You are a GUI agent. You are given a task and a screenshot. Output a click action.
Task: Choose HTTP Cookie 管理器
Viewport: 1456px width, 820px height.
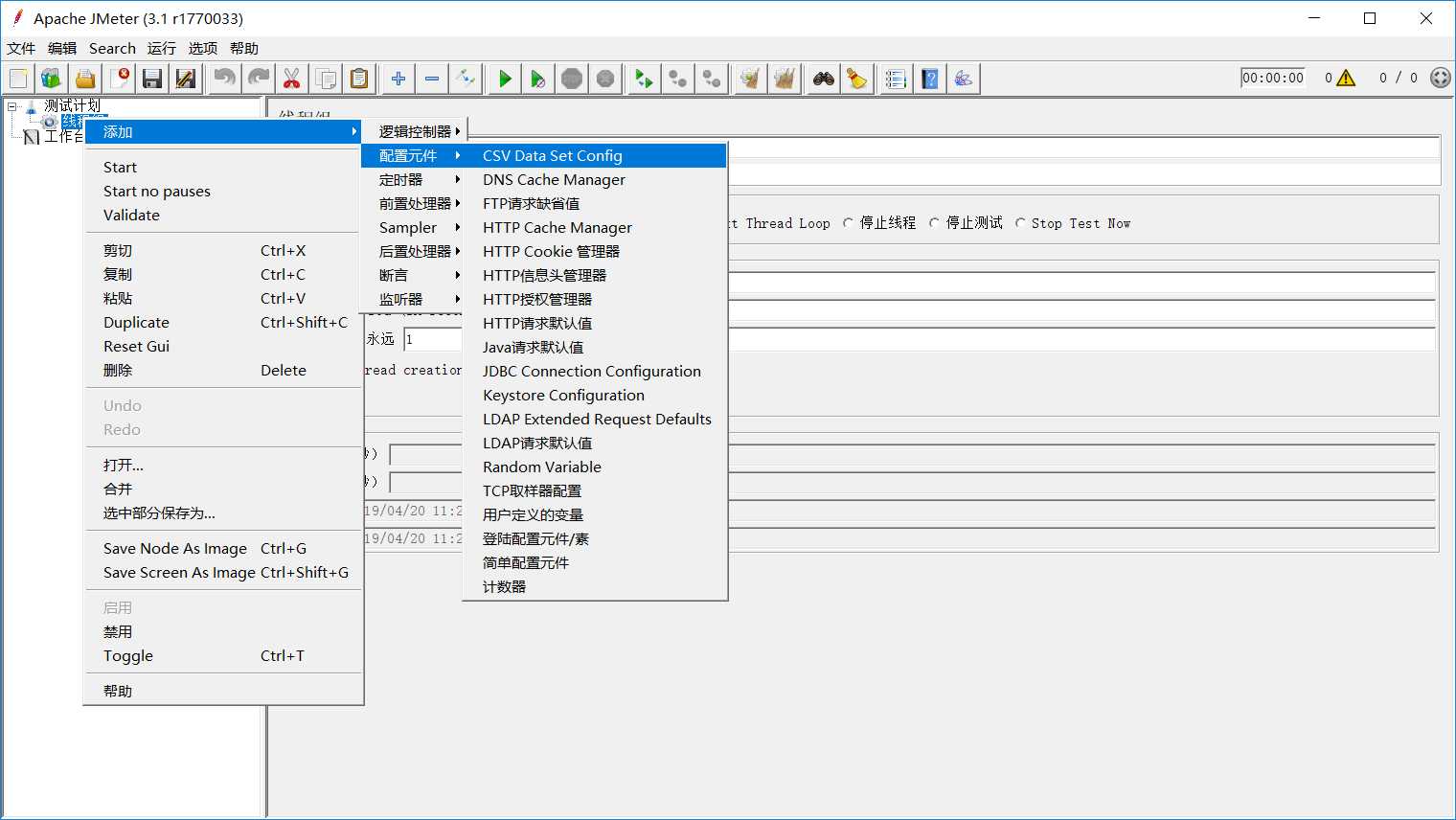595,251
